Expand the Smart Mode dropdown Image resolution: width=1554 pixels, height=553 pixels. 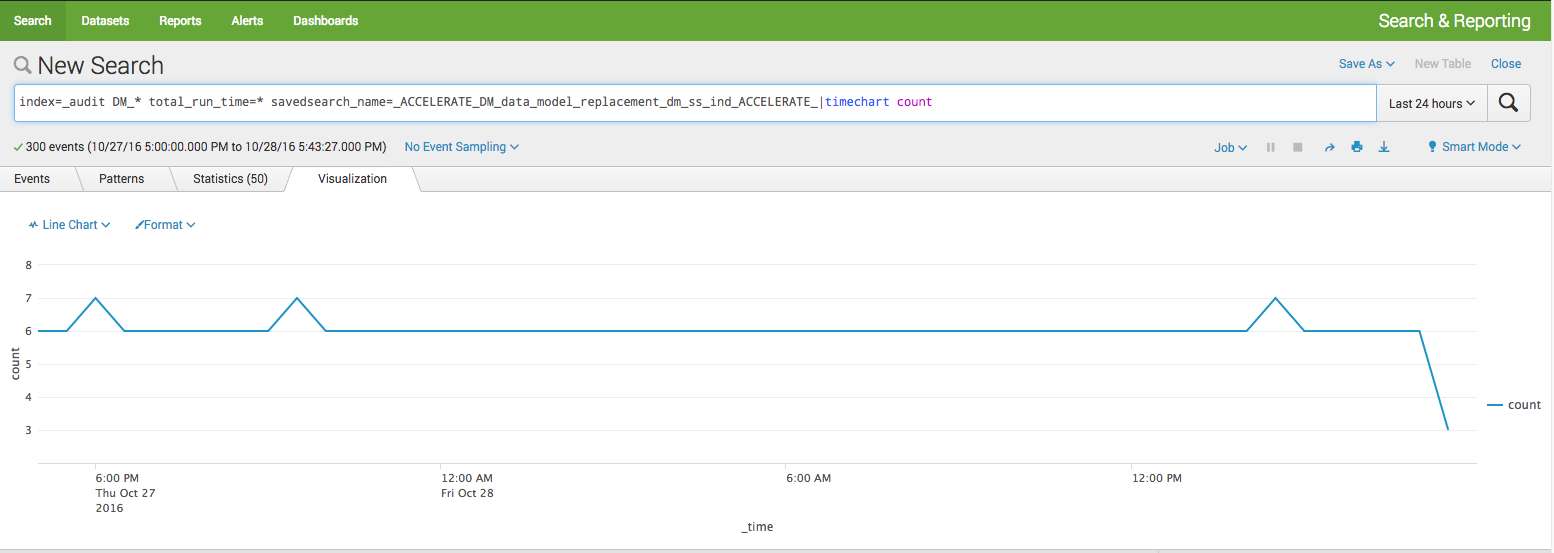(x=1474, y=147)
